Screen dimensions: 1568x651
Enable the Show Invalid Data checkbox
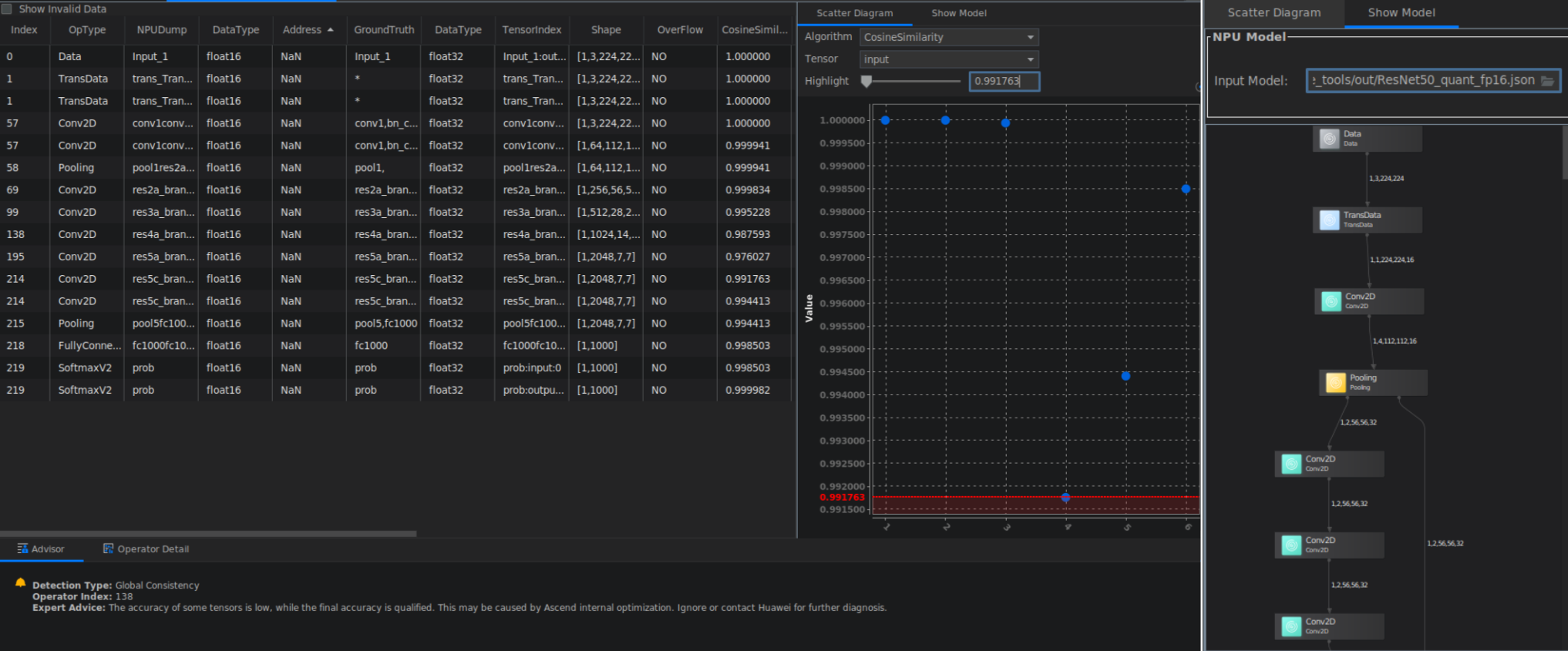[7, 8]
